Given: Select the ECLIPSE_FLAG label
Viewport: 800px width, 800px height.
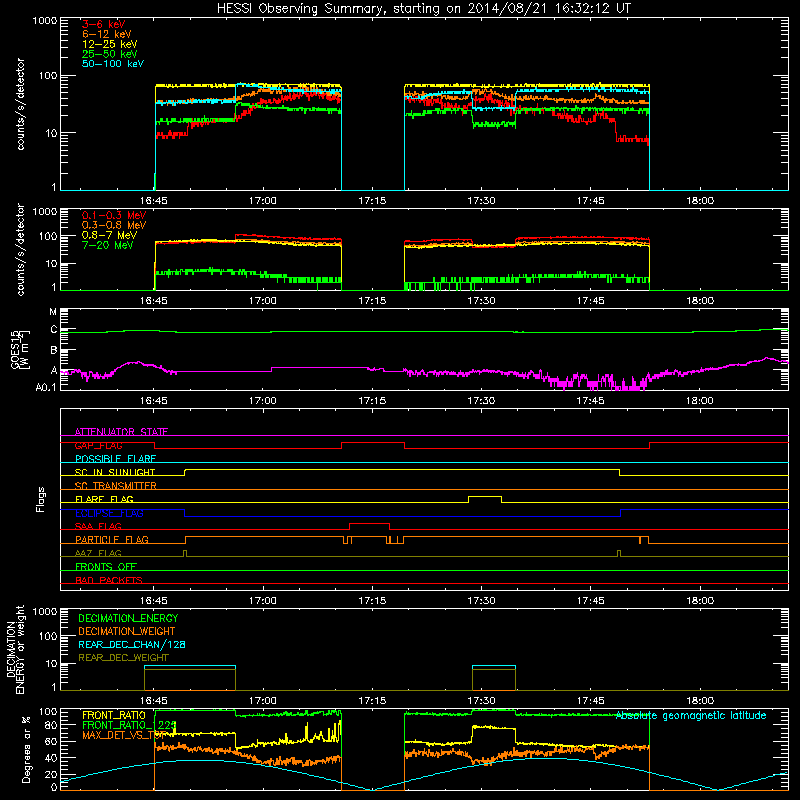Looking at the screenshot, I should (109, 513).
